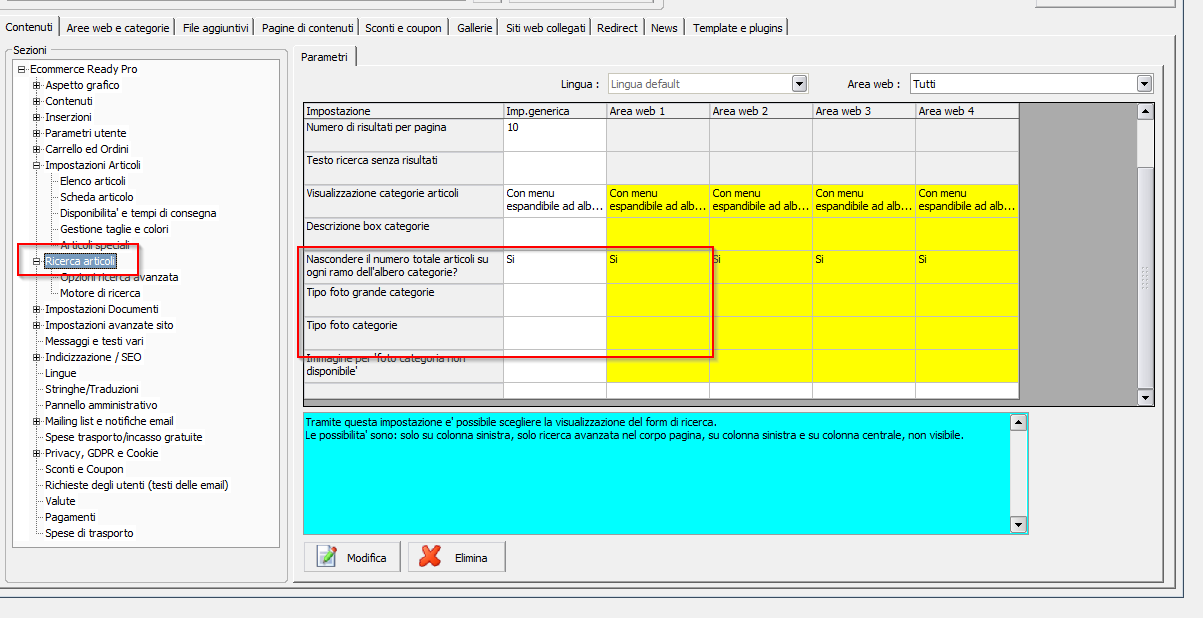
Task: Expand Mailing list e notifiche email node
Action: 37,421
